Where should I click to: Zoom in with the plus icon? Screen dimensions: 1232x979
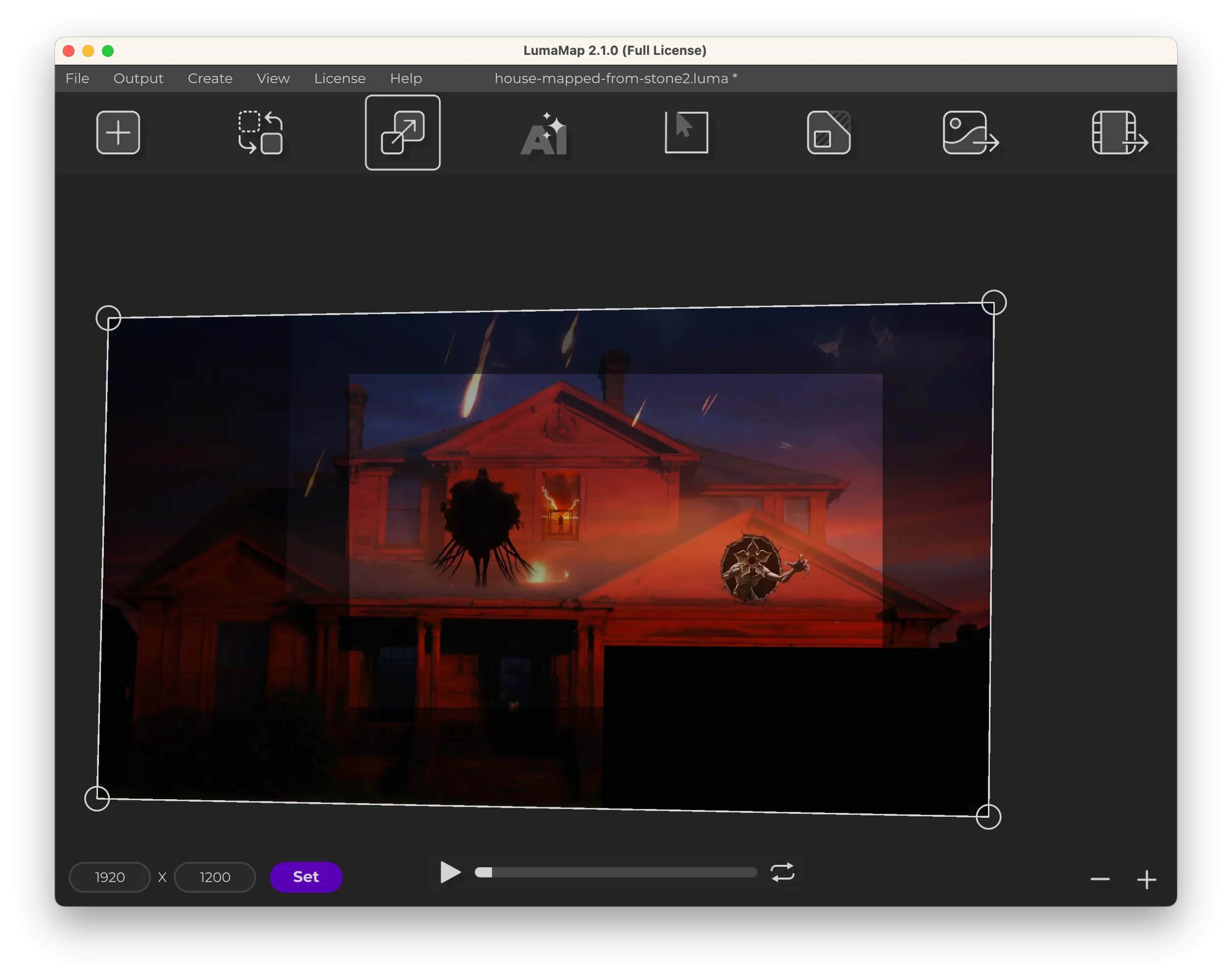1147,879
